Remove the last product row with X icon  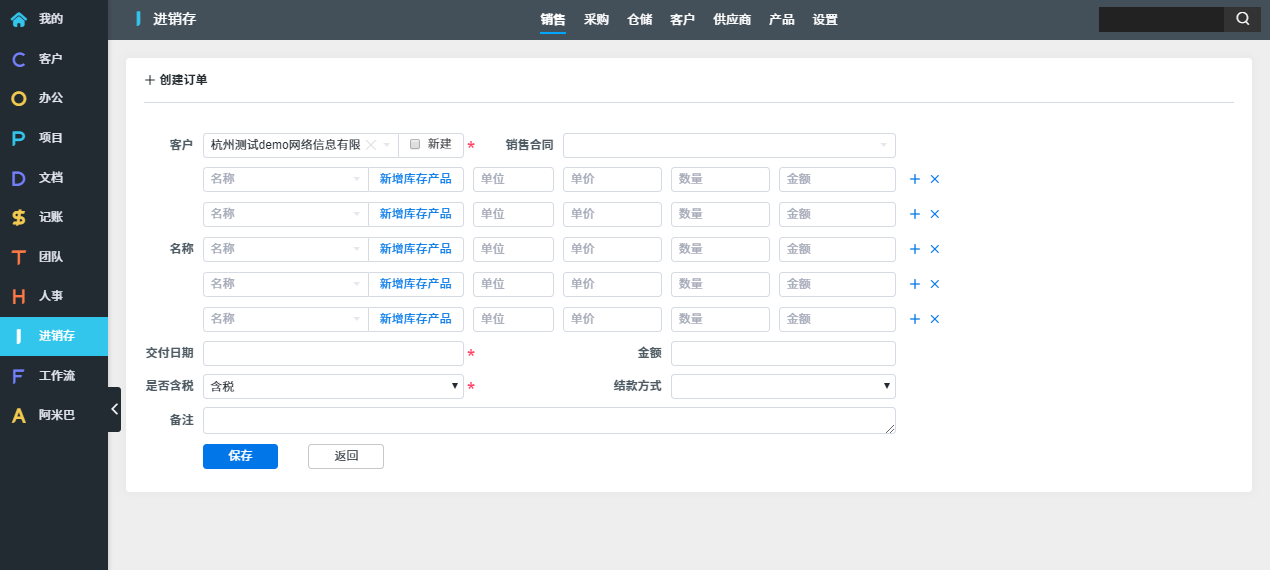[x=935, y=319]
